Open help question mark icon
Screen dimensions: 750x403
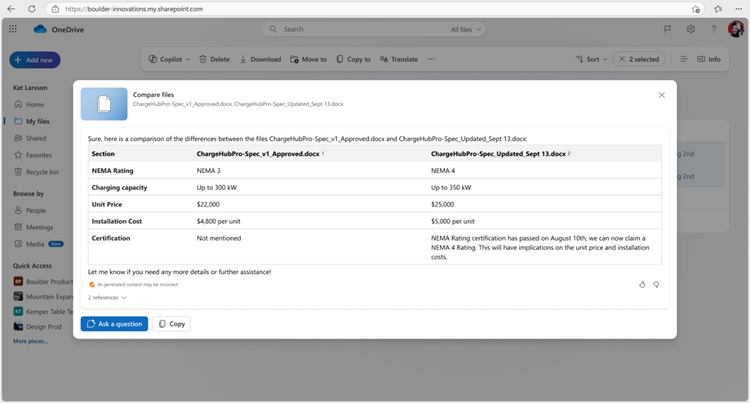714,29
